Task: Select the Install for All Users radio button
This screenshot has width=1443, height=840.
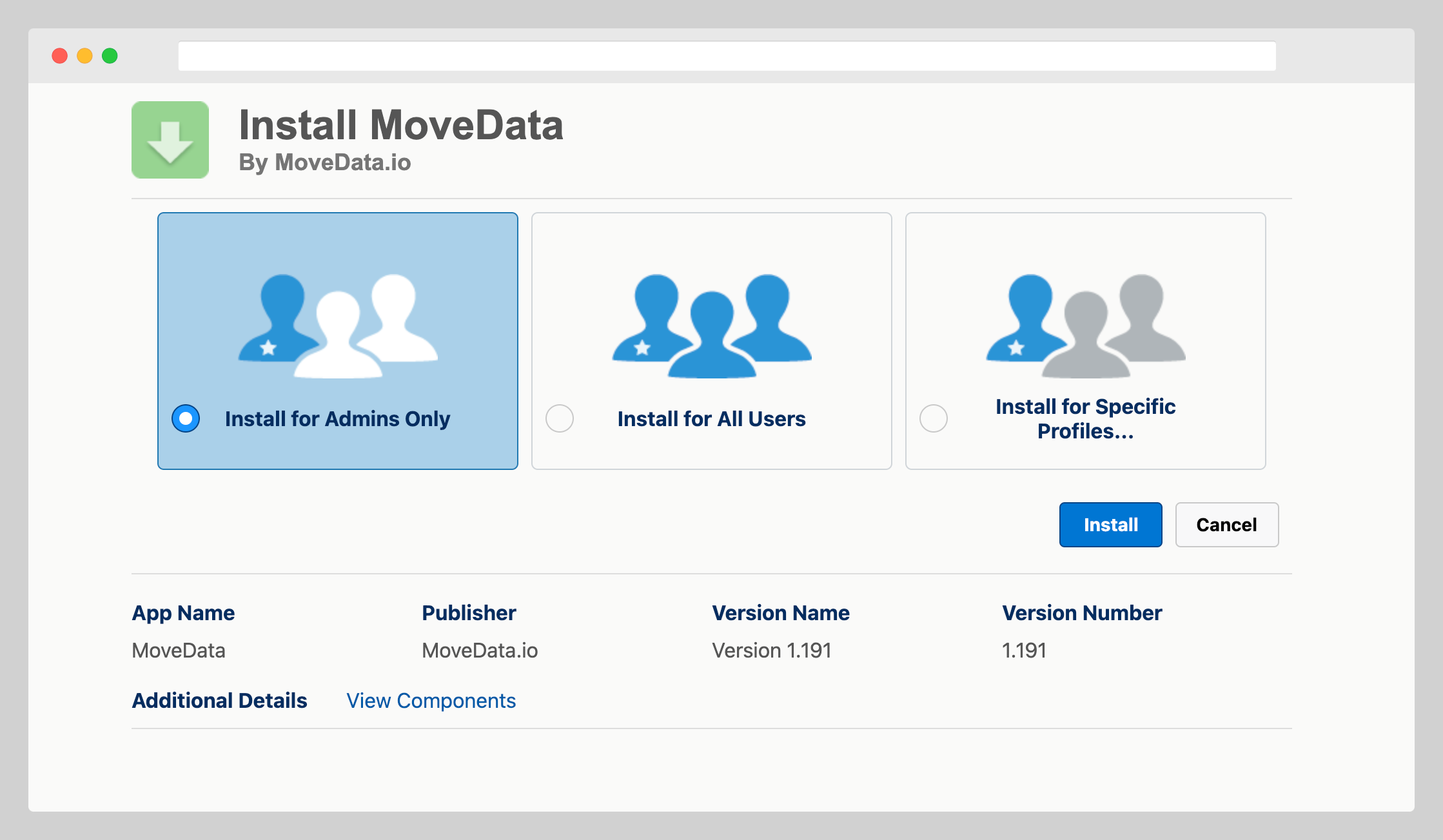Action: tap(560, 418)
